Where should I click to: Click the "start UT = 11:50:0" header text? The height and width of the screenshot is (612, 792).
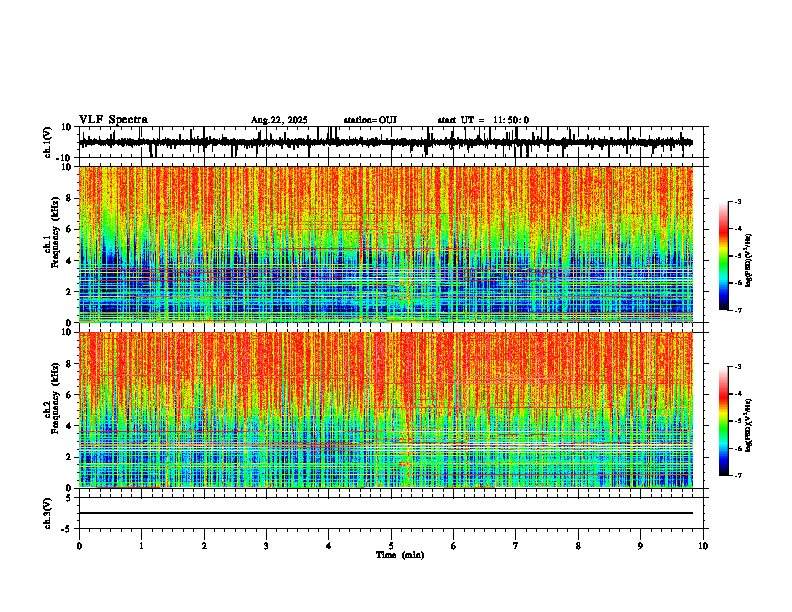coord(483,120)
